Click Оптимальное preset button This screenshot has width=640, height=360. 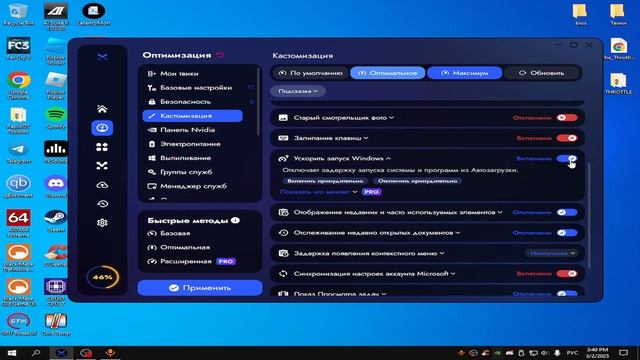point(388,73)
